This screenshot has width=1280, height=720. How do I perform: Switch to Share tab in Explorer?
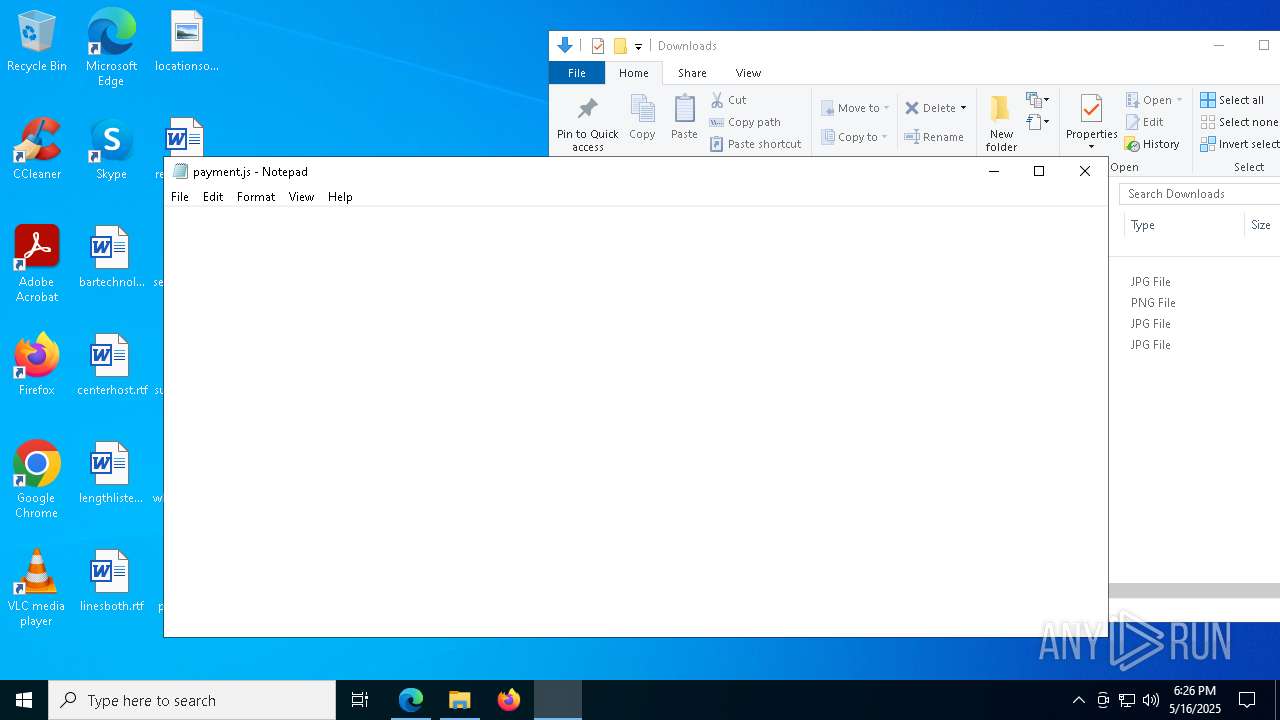click(692, 73)
